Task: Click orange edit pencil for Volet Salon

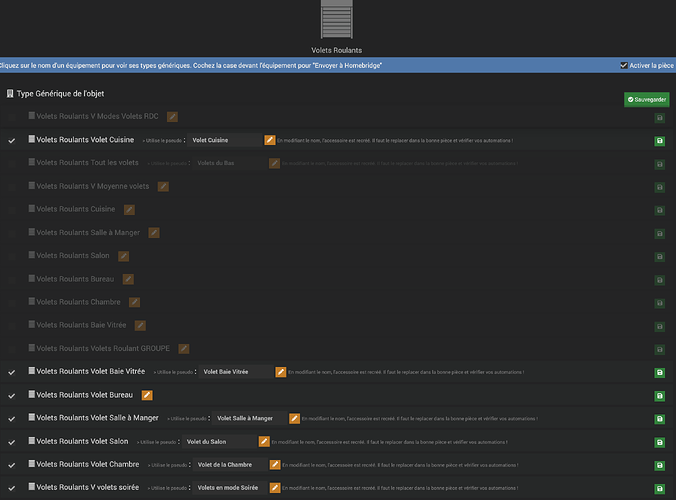Action: [x=264, y=442]
